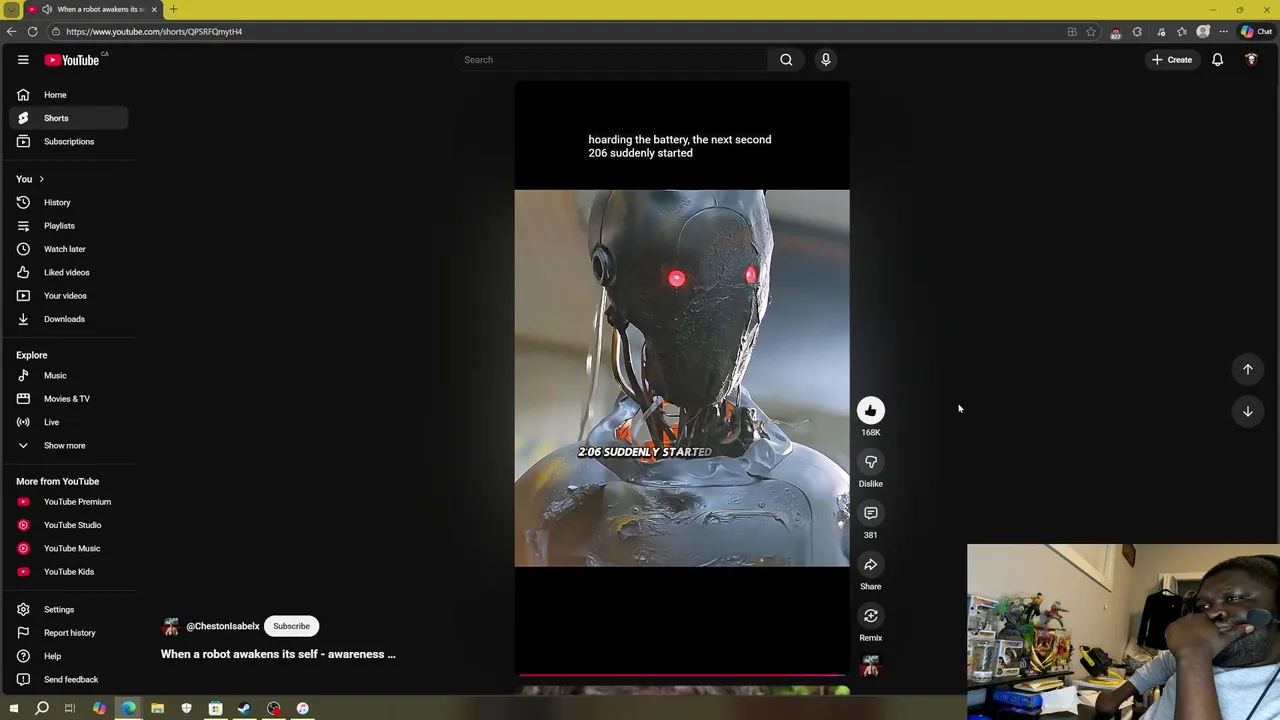Open YouTube Studio link

(x=69, y=525)
